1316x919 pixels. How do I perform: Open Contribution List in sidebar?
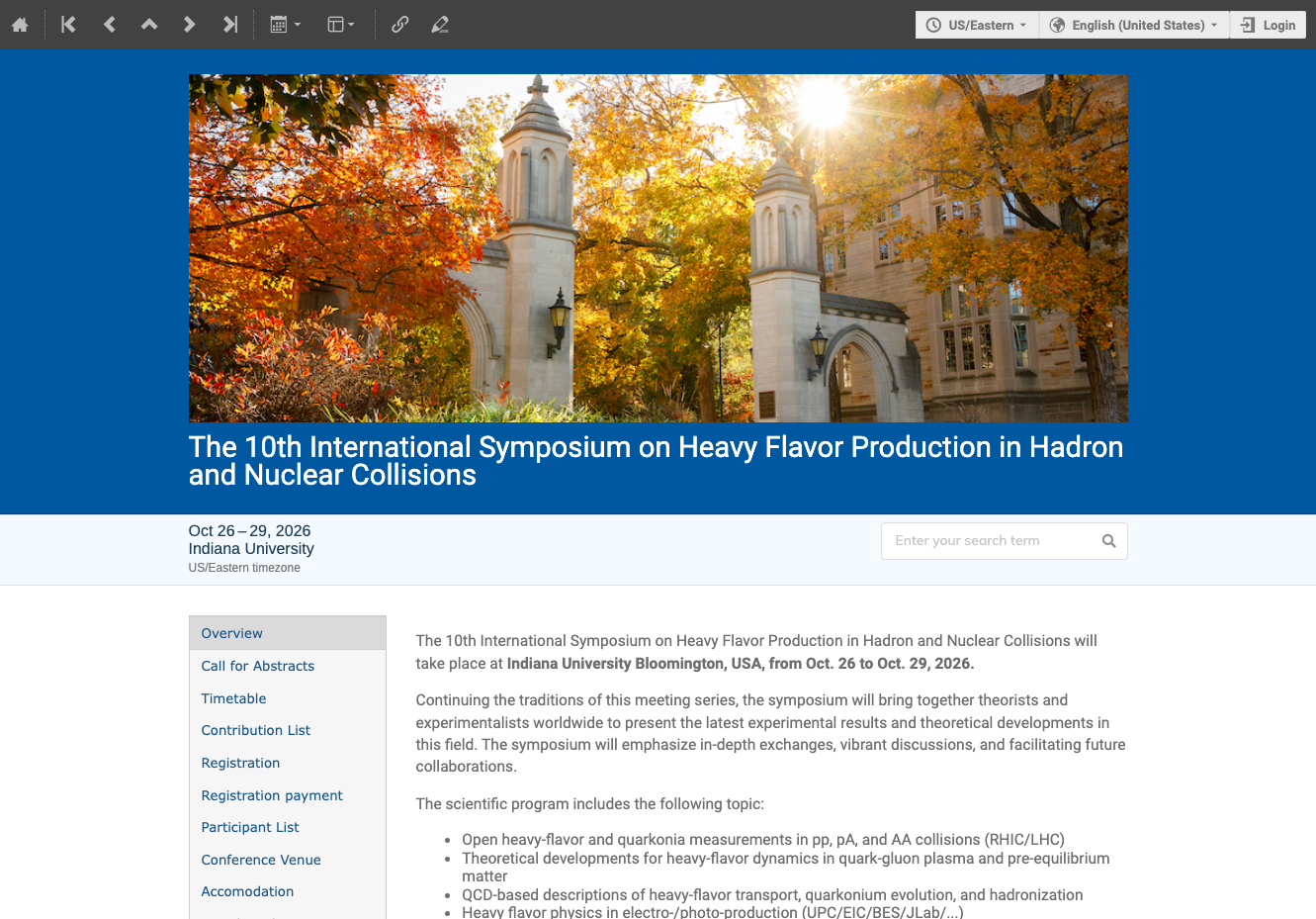[256, 730]
